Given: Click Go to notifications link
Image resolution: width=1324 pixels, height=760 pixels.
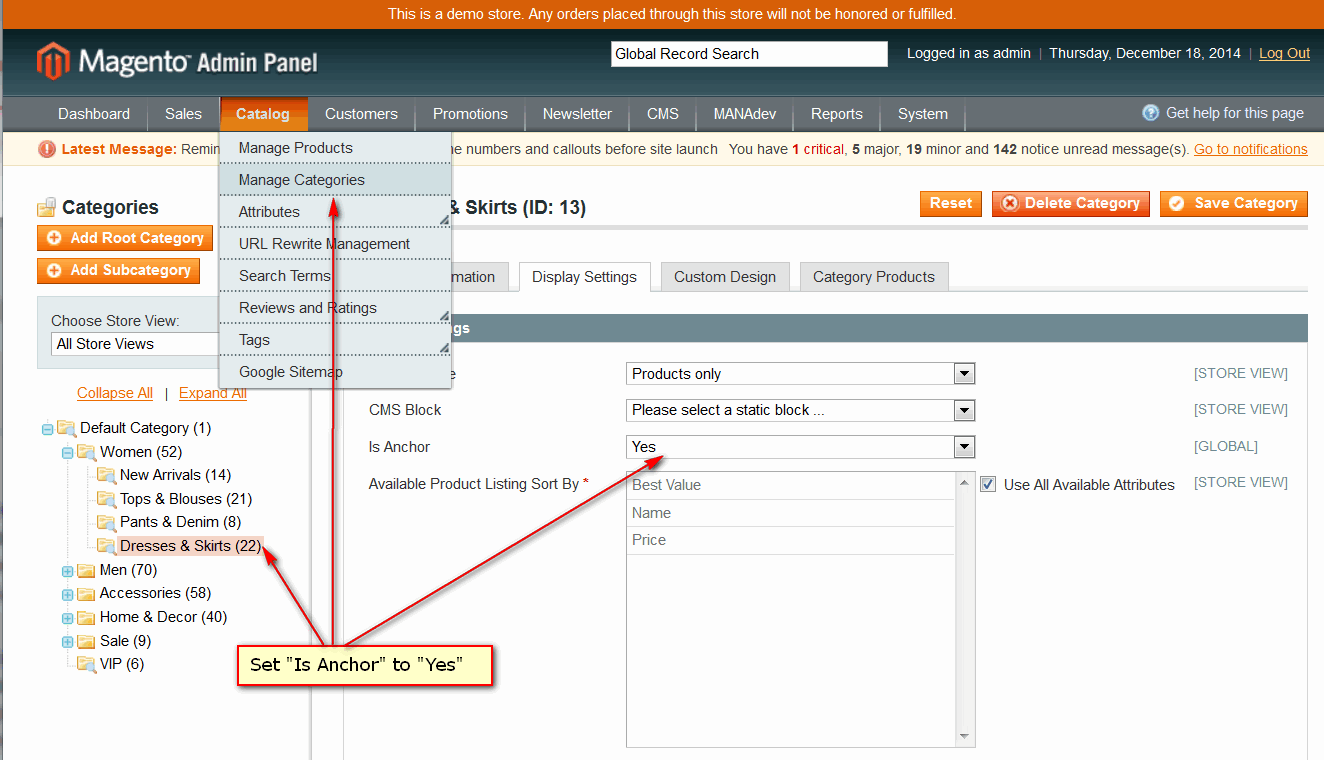Looking at the screenshot, I should (1251, 149).
